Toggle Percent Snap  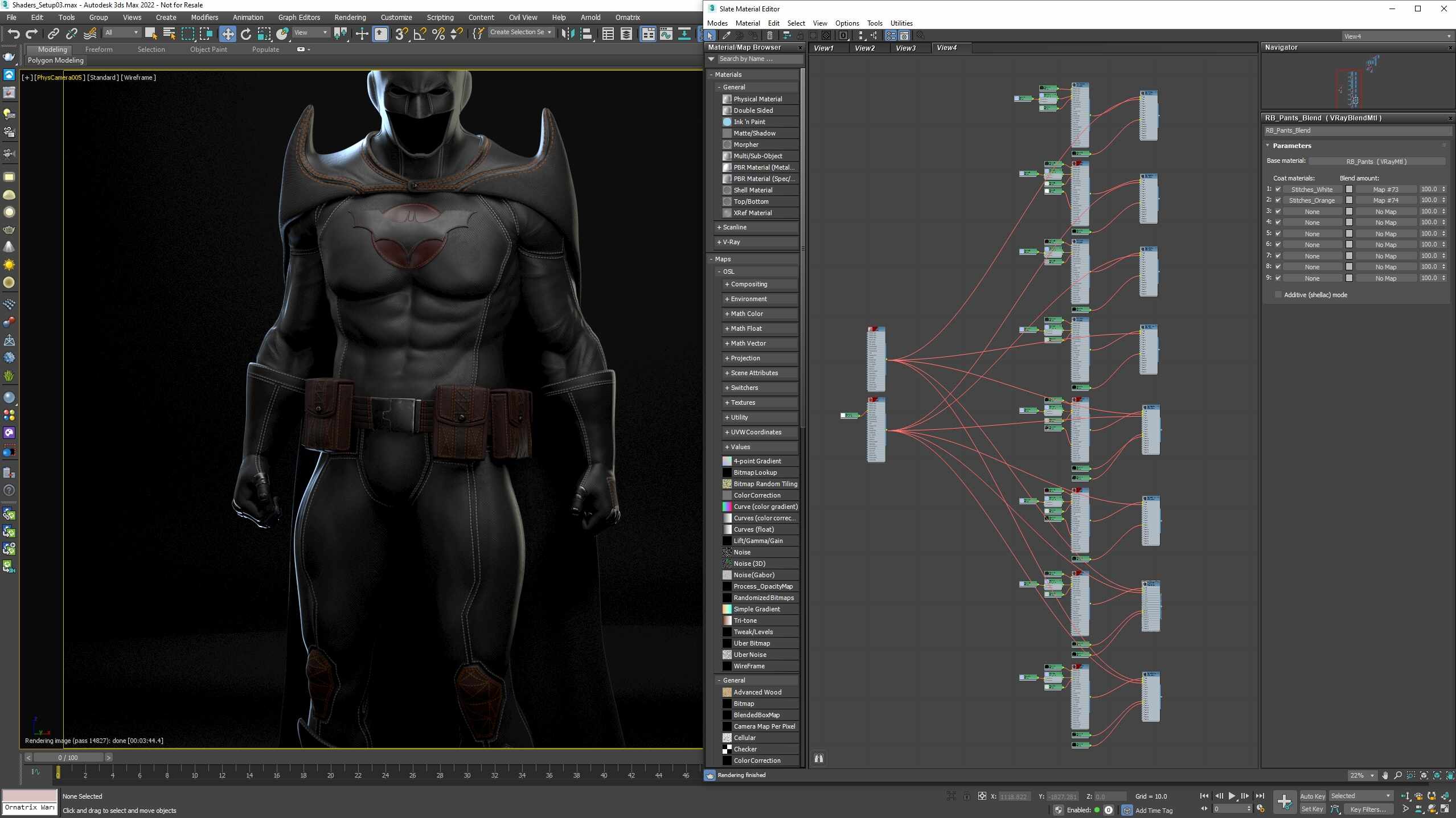tap(438, 34)
